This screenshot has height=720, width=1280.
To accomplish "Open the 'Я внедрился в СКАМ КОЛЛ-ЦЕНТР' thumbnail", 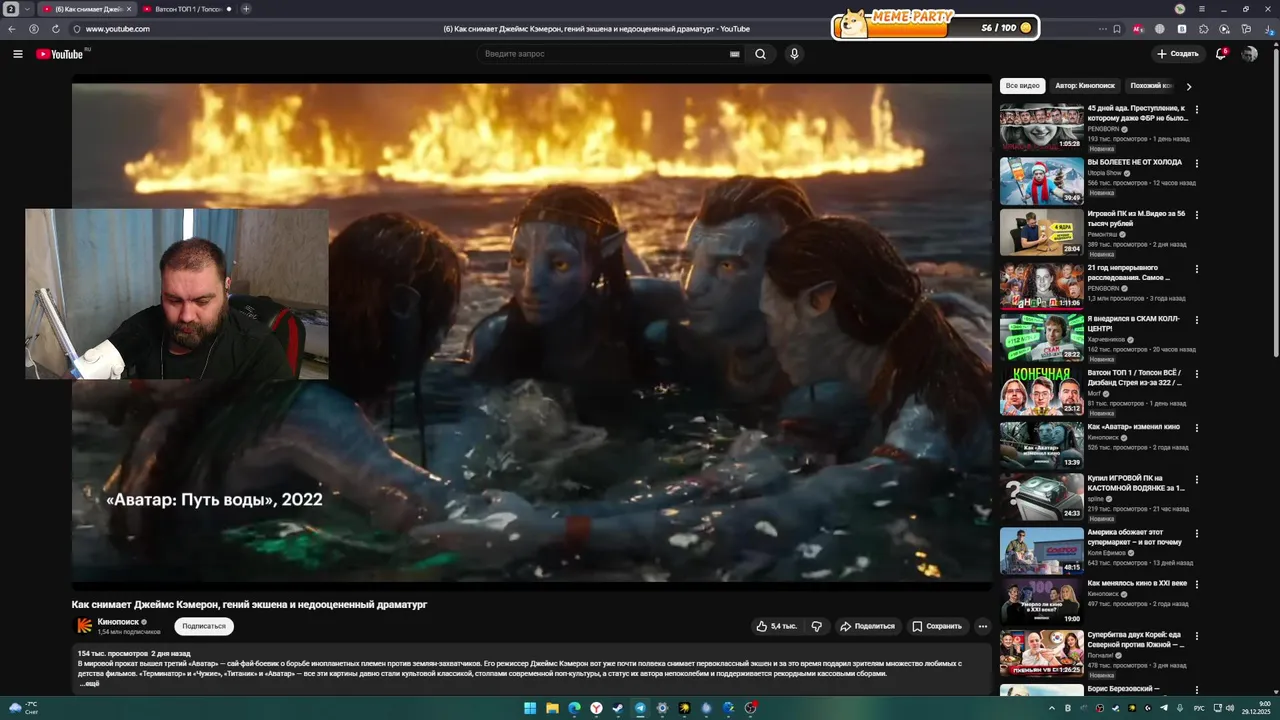I will coord(1042,338).
